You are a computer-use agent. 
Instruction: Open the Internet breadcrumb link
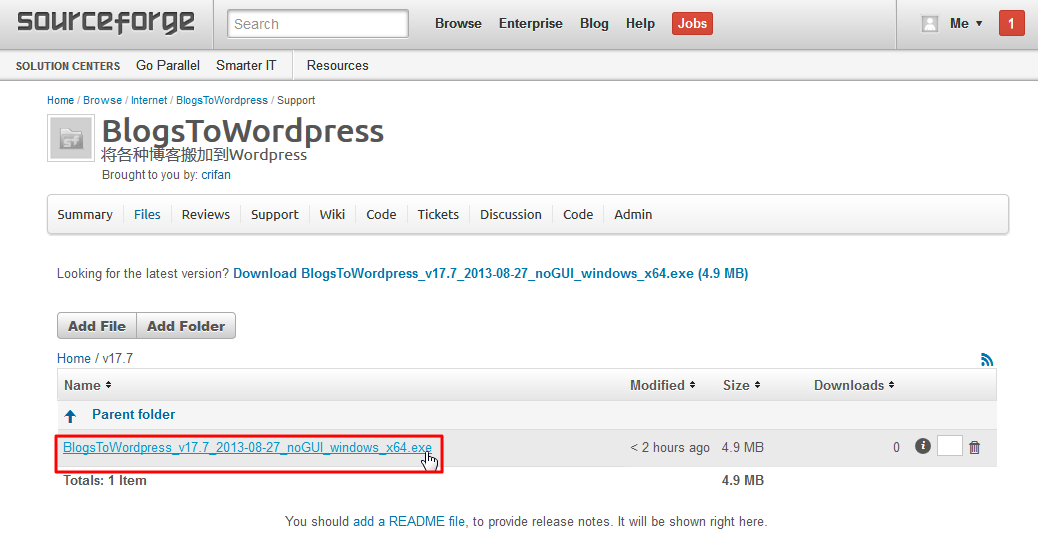coord(149,100)
